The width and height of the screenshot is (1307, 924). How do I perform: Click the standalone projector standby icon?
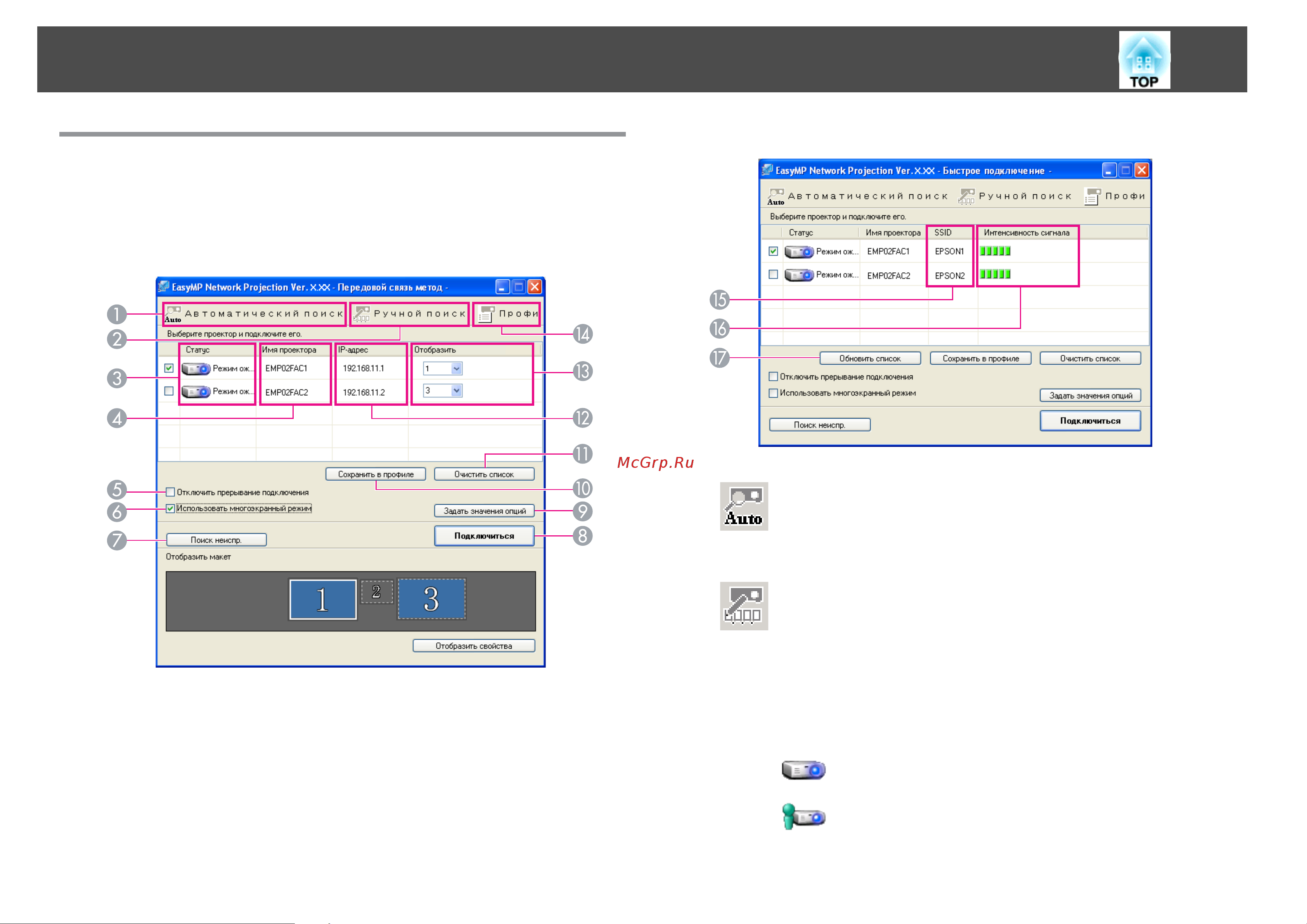pyautogui.click(x=804, y=770)
